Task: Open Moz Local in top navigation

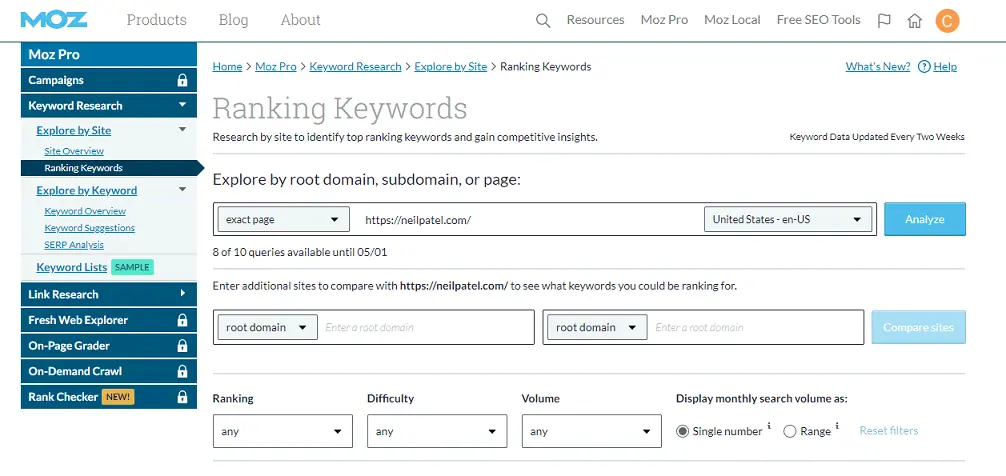Action: (732, 20)
